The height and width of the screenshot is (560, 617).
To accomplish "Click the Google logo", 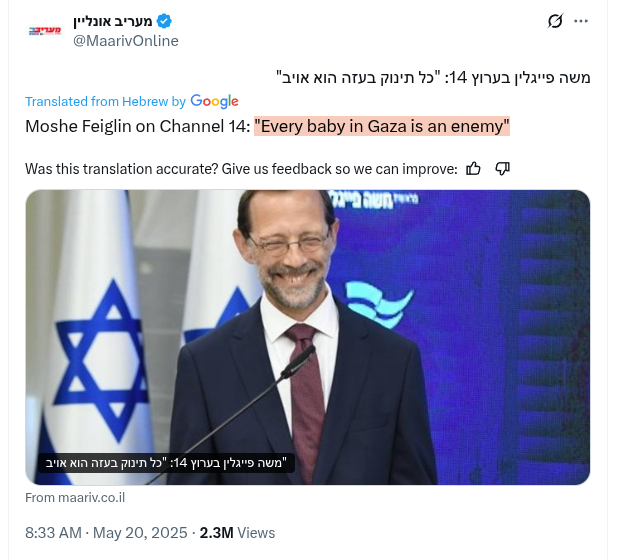I will coord(214,101).
